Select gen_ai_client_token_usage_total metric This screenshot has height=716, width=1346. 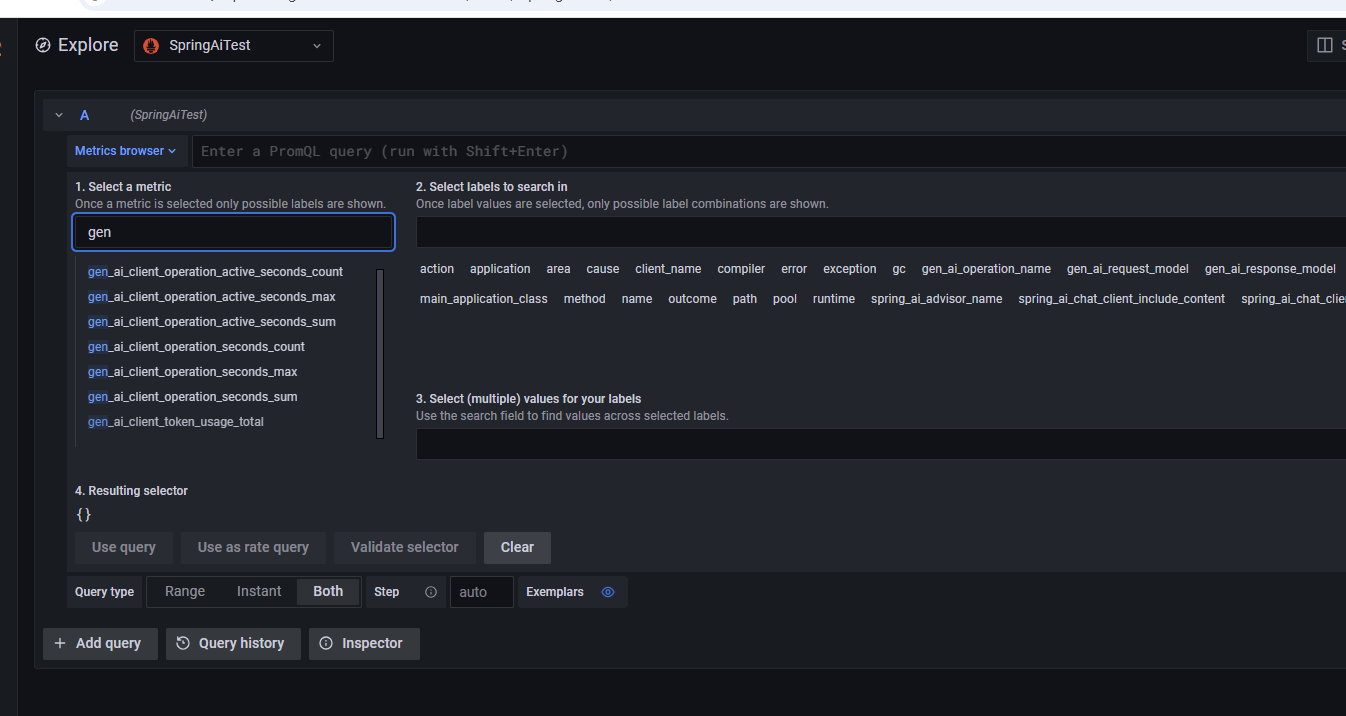click(x=176, y=422)
